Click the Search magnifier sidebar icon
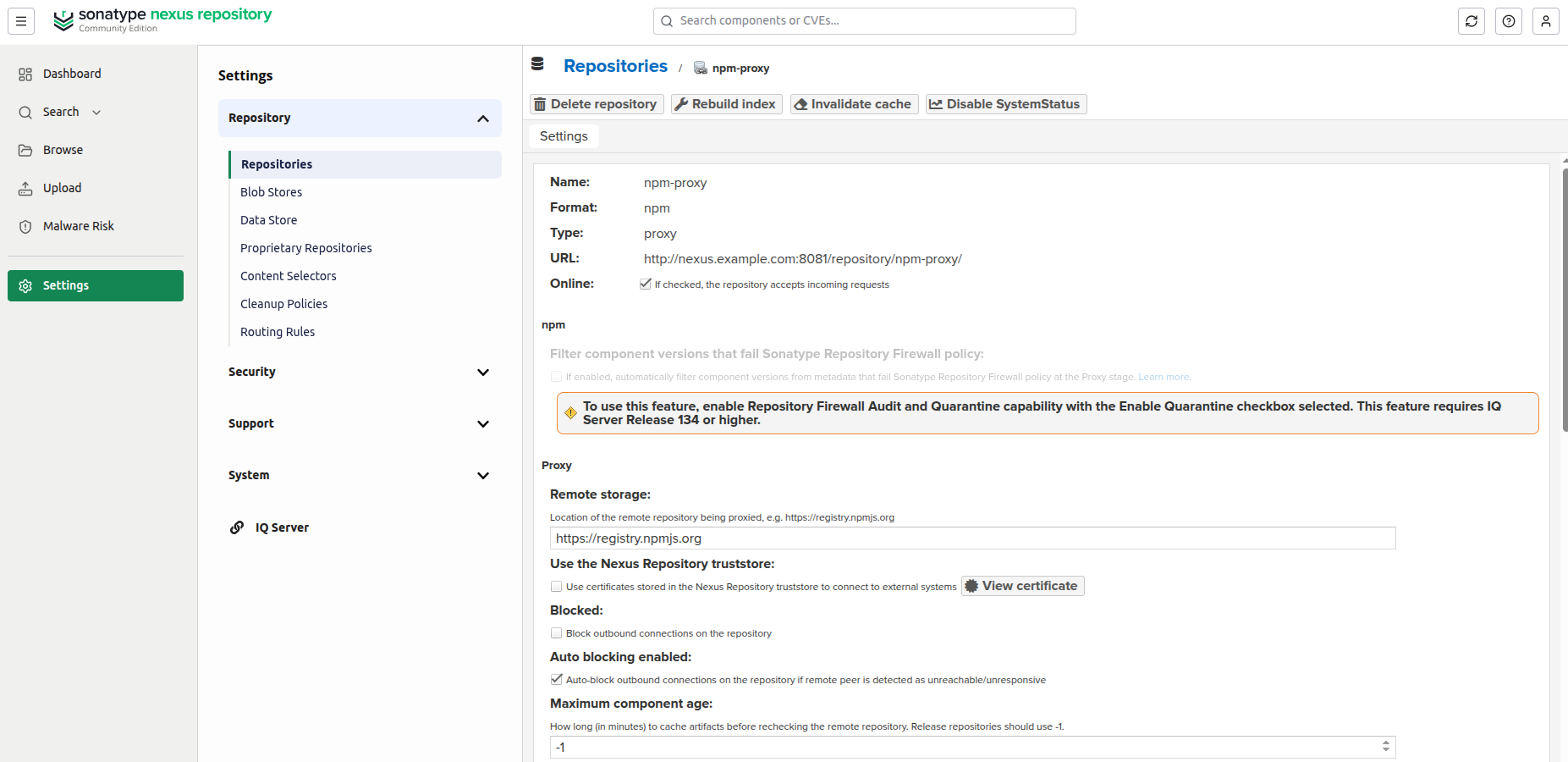The image size is (1568, 762). click(25, 113)
